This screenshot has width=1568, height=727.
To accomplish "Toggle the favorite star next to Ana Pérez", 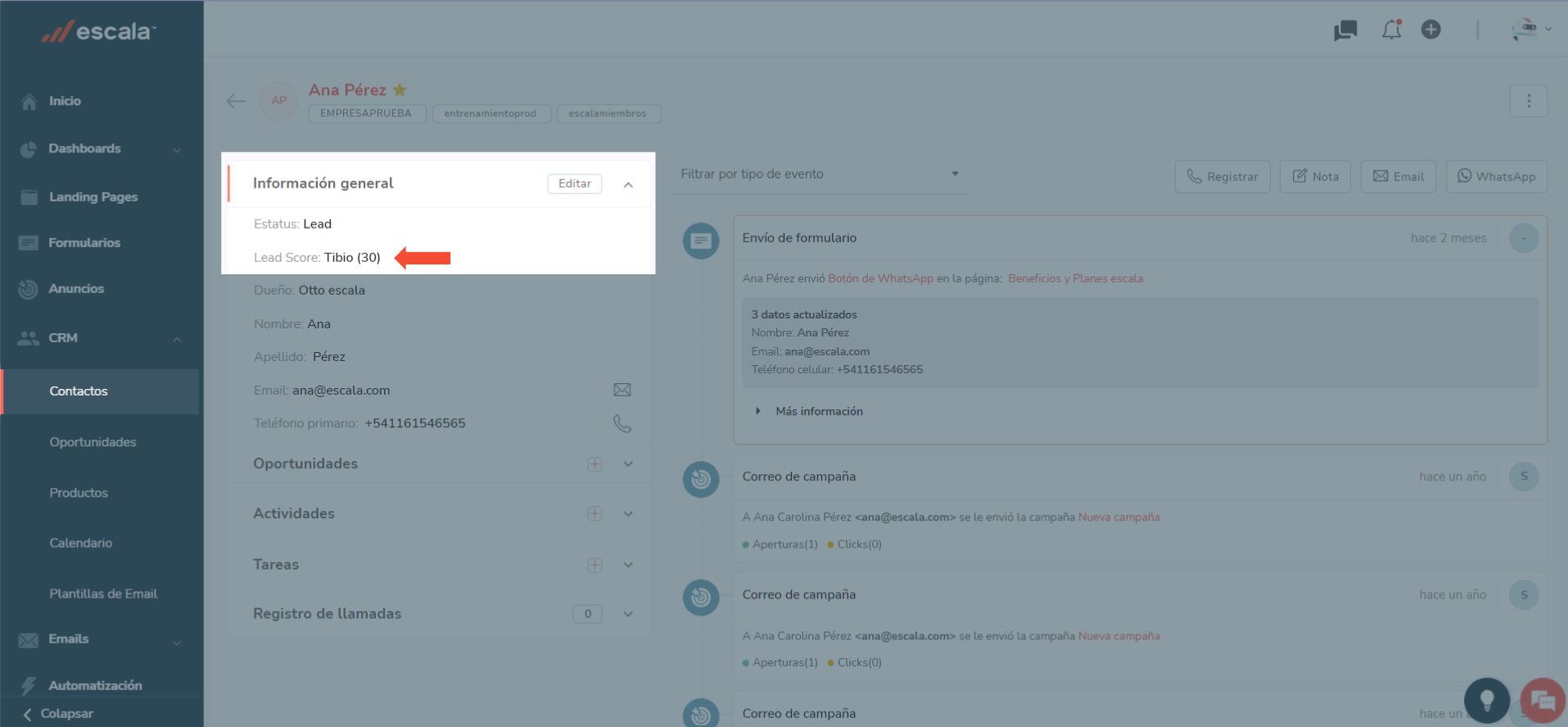I will click(x=400, y=89).
